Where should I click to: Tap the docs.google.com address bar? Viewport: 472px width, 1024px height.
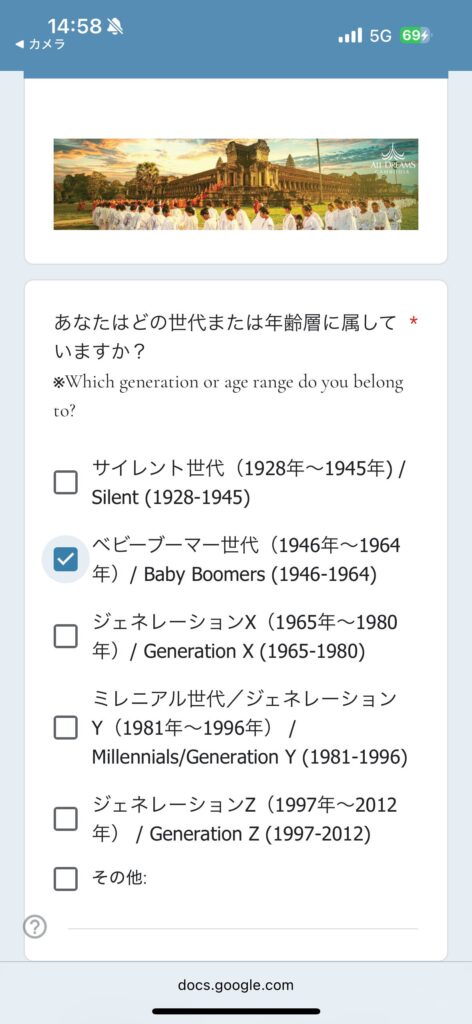236,985
